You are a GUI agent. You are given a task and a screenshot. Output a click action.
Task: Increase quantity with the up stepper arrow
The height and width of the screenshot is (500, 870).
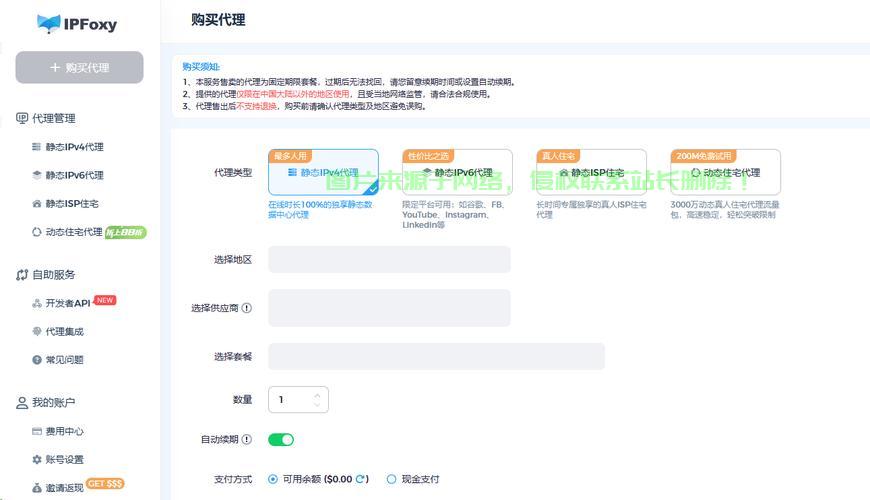click(317, 395)
